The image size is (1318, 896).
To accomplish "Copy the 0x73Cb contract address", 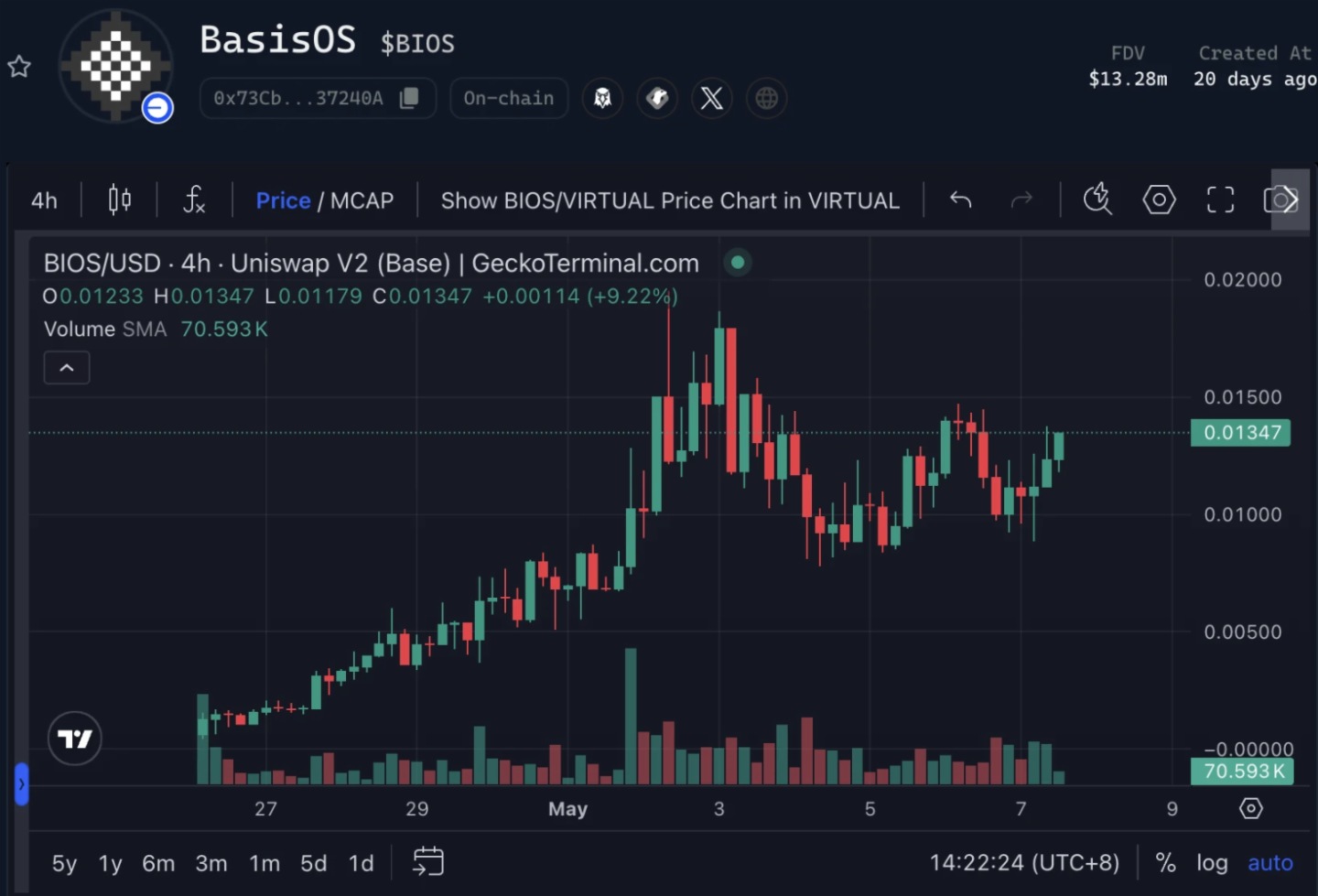I will pos(411,98).
